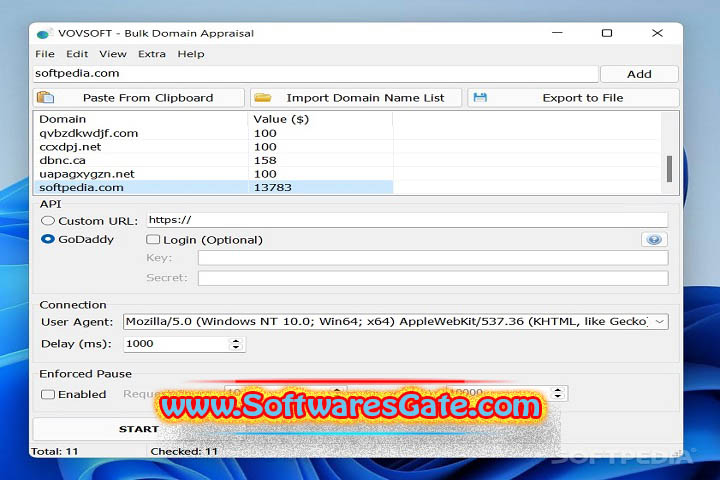Open the File menu
Viewport: 720px width, 480px height.
45,54
